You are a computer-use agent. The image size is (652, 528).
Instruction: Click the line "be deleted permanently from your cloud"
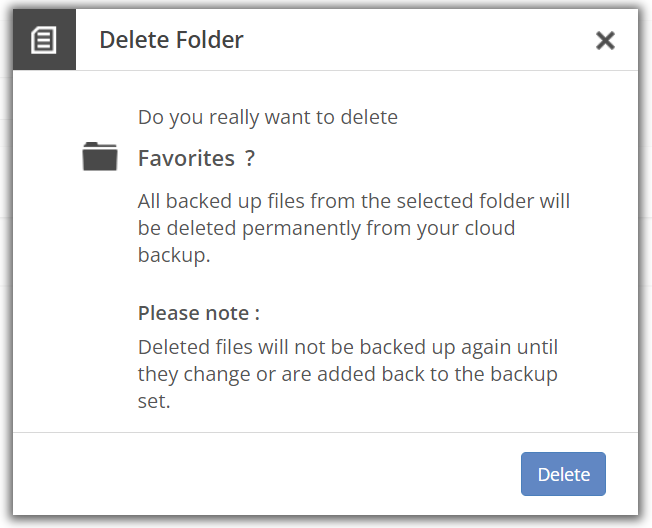click(326, 228)
